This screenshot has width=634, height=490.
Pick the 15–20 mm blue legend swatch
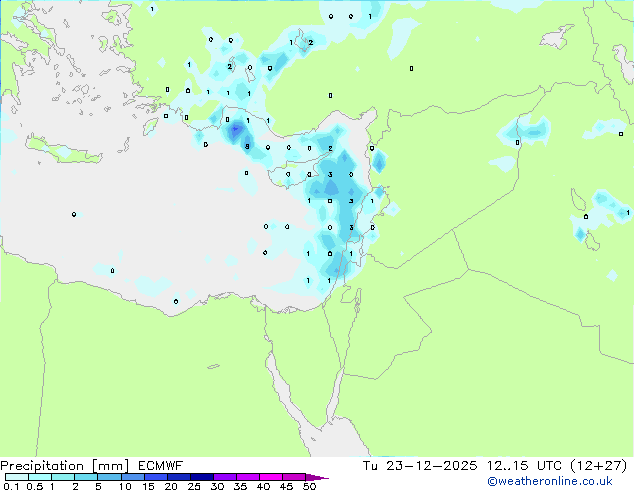[156, 477]
